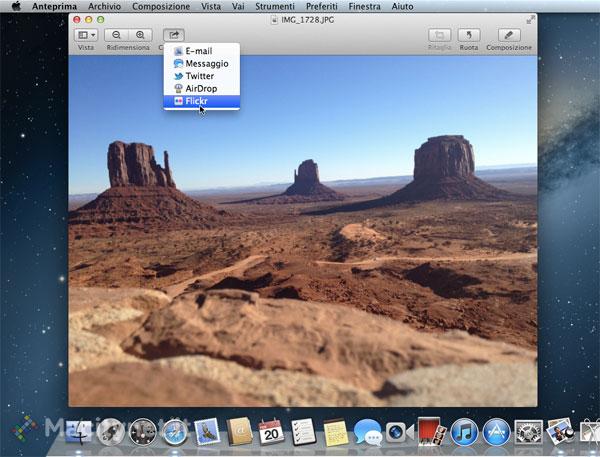The height and width of the screenshot is (457, 600).
Task: Minimize the window with the yellow button
Action: pyautogui.click(x=88, y=20)
